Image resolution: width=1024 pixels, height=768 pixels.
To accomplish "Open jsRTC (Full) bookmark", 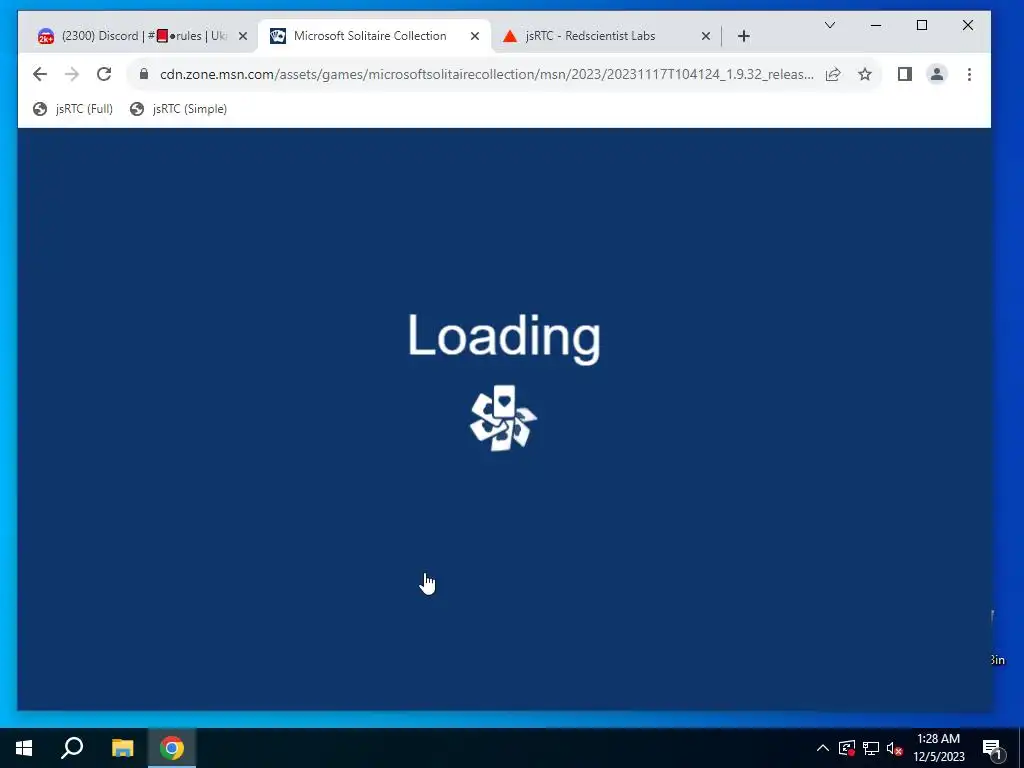I will point(72,109).
